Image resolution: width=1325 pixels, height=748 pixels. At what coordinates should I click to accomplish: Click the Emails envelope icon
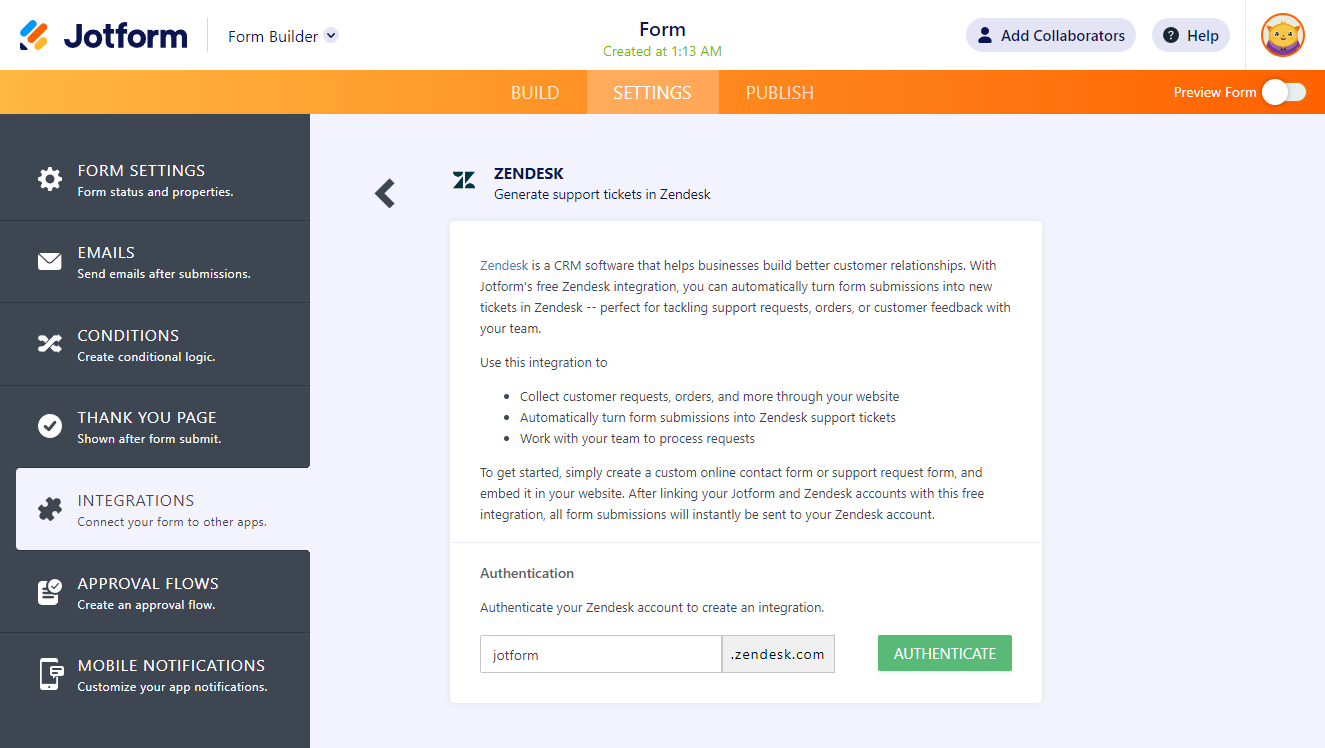pos(50,262)
